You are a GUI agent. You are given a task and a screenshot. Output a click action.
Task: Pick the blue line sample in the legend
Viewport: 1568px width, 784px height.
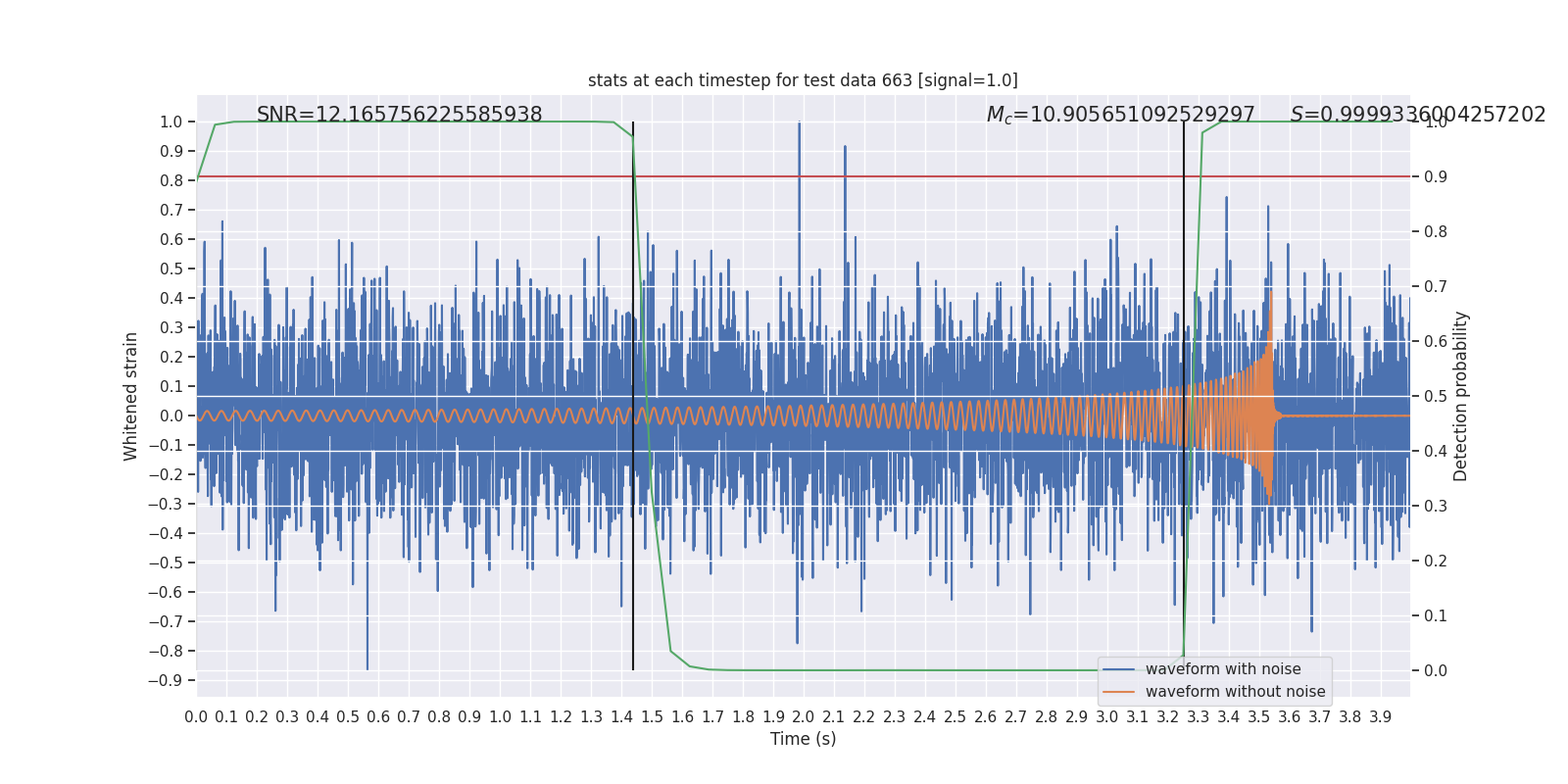tap(1119, 669)
